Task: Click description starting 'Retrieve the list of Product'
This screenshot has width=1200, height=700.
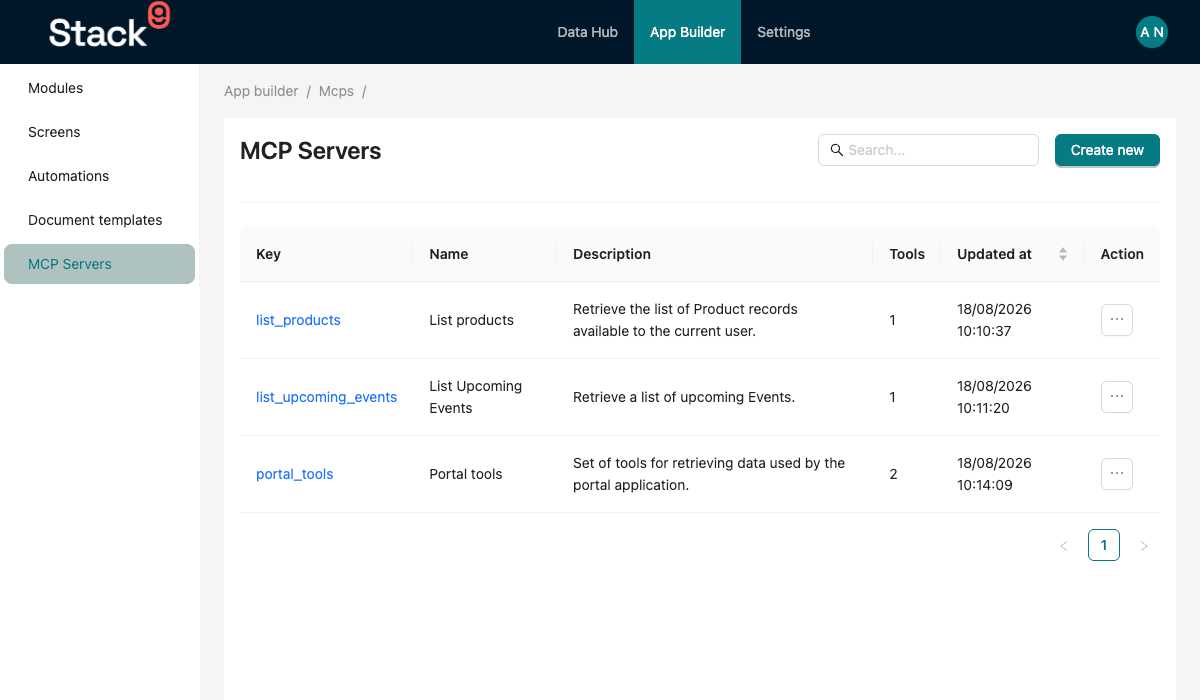Action: [x=686, y=320]
